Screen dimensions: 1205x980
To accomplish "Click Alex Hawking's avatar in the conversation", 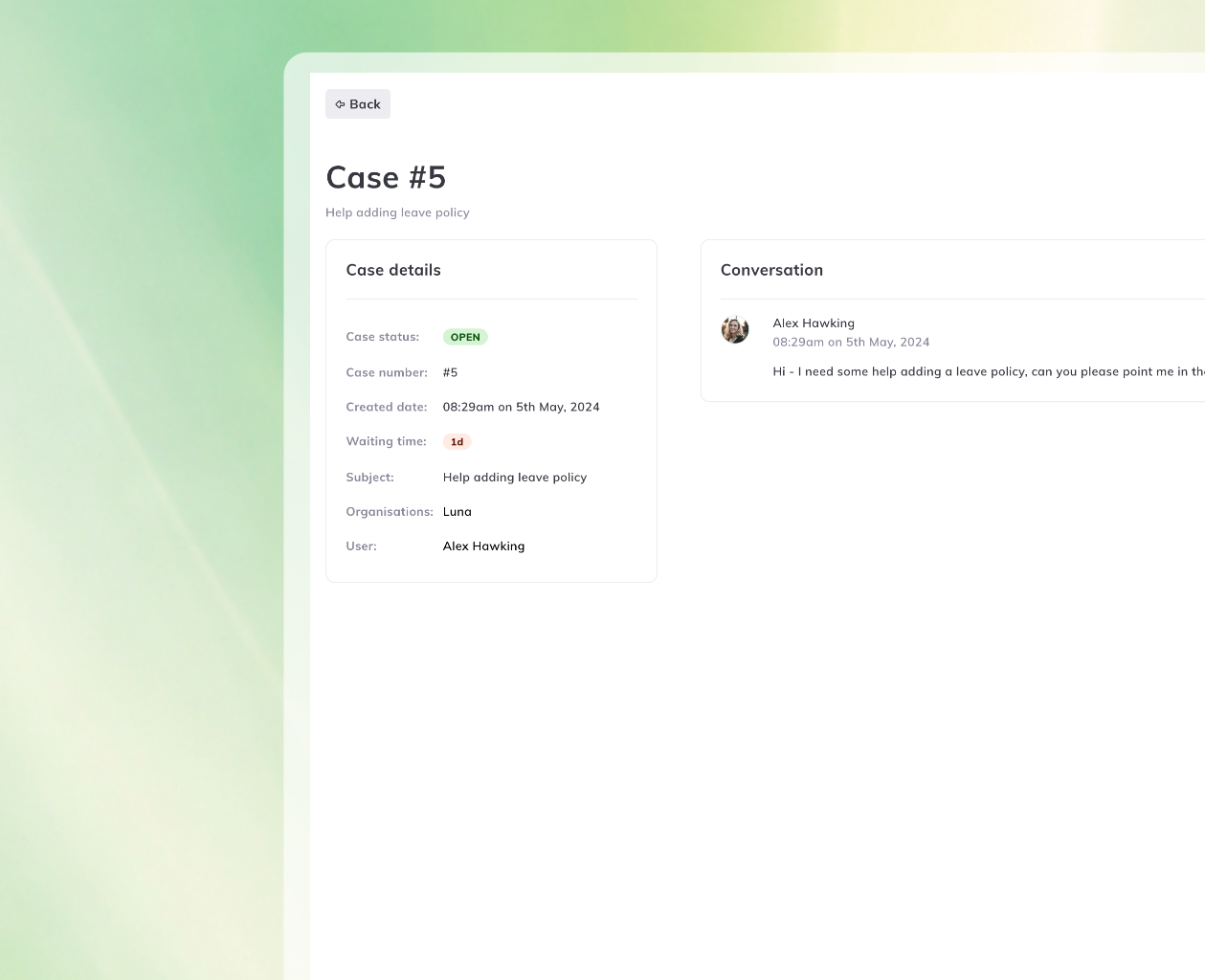I will [735, 329].
